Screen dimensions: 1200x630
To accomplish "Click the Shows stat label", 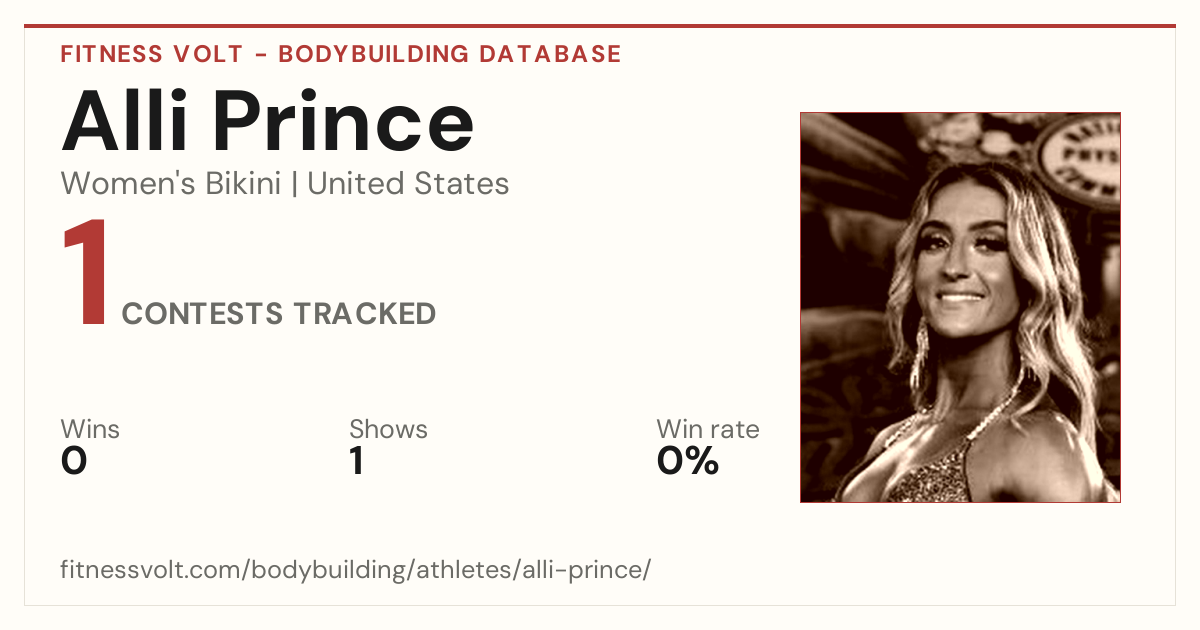I will tap(388, 430).
